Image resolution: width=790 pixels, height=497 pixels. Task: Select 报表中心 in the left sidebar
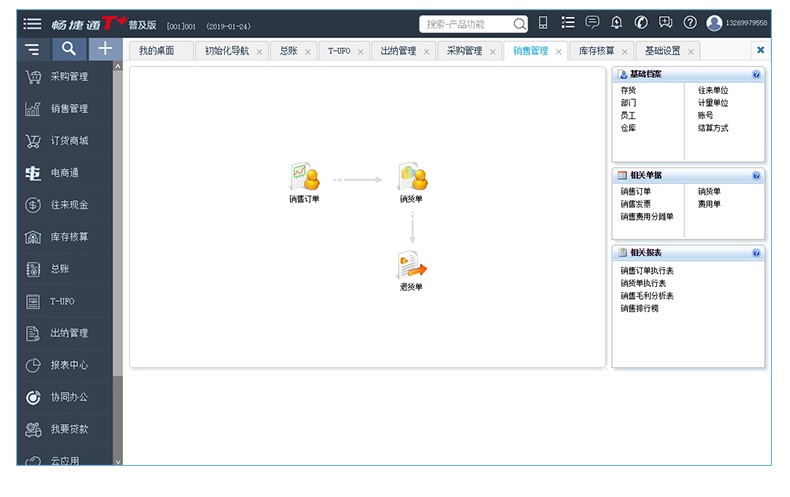69,365
